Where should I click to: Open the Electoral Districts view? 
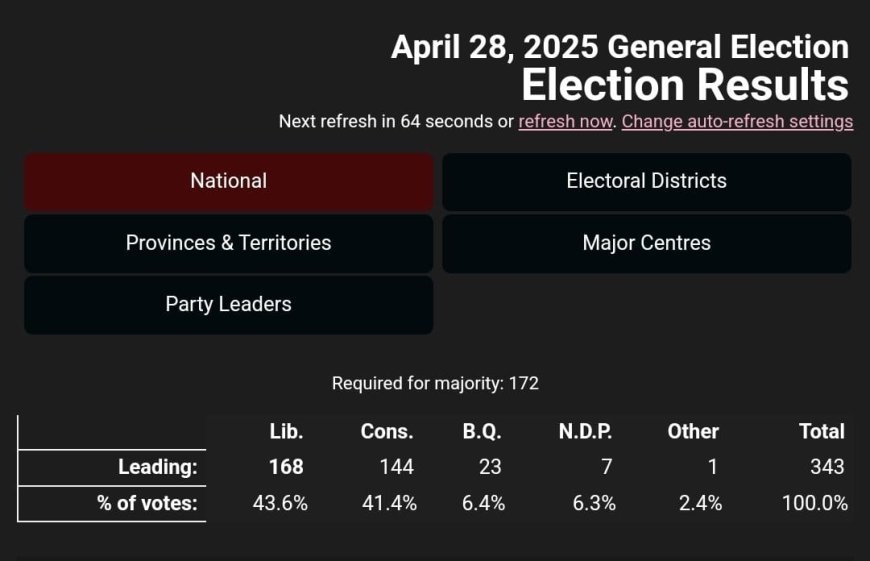pos(646,181)
